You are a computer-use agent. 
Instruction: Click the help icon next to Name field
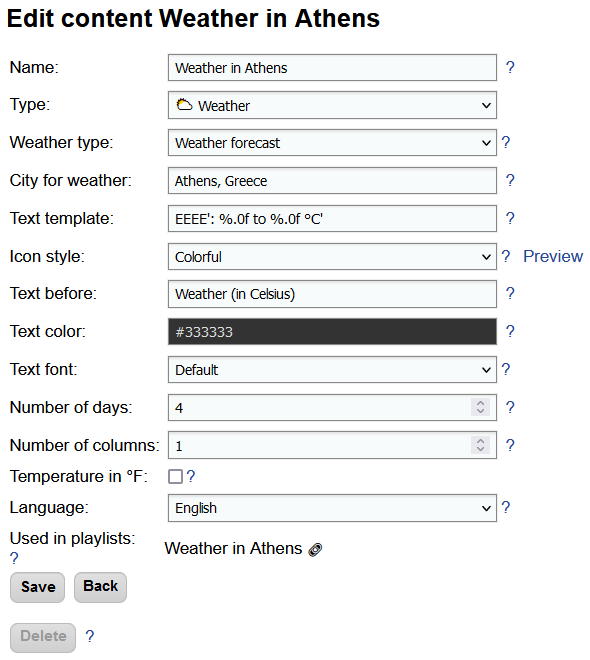(x=510, y=67)
